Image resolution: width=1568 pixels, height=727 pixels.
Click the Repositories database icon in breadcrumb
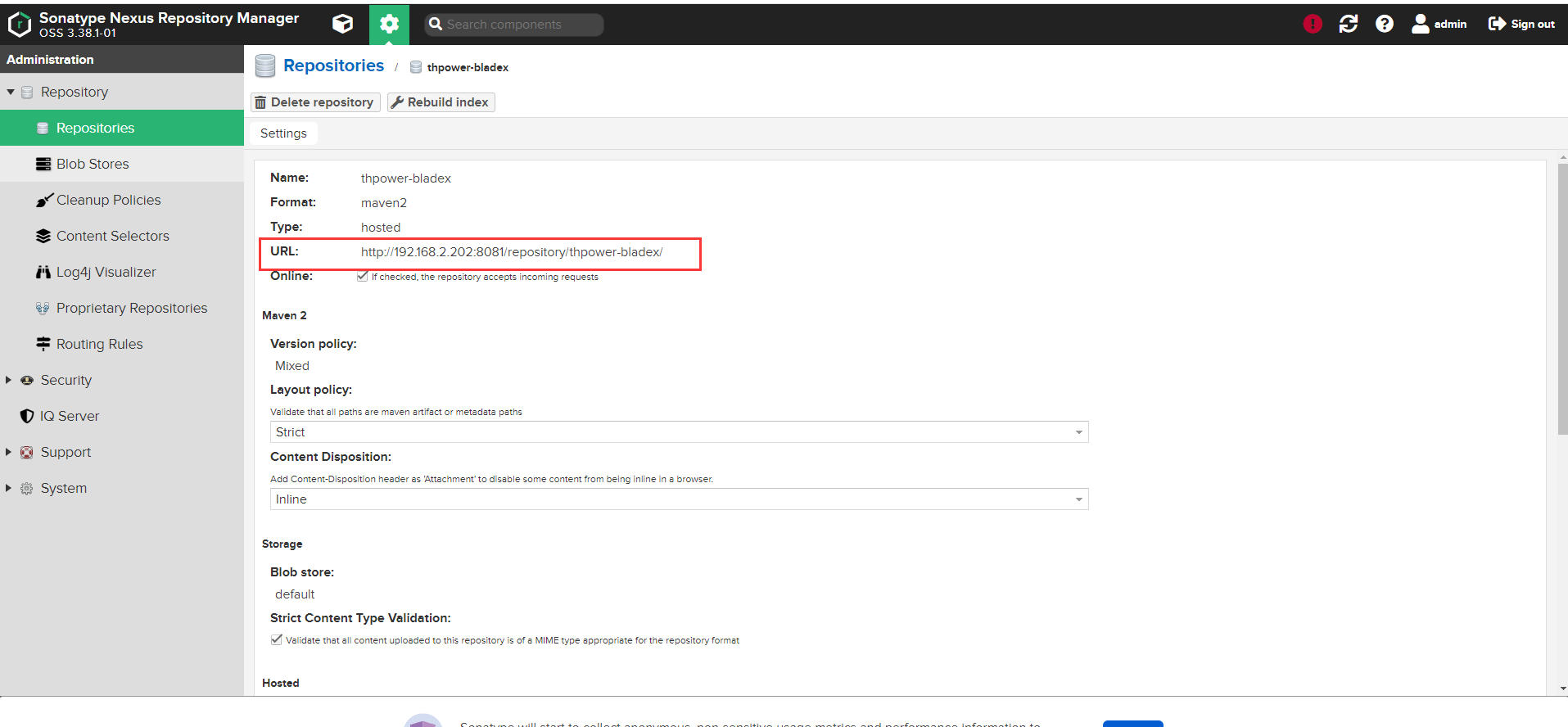(265, 65)
